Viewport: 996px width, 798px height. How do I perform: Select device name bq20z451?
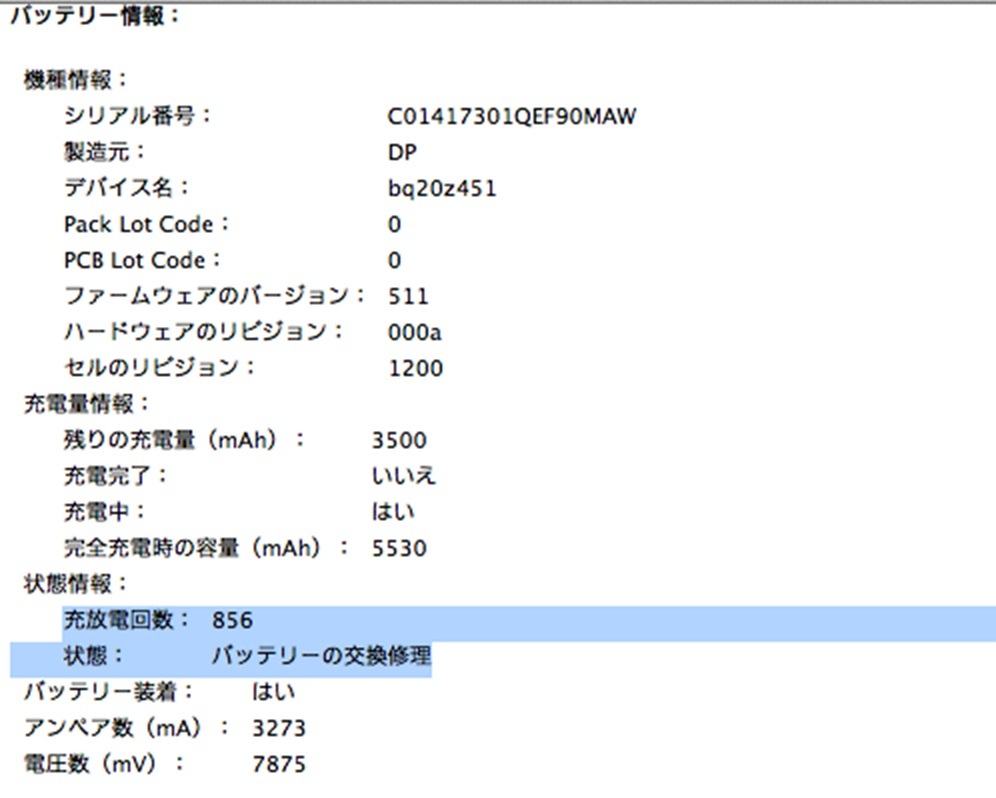[441, 189]
